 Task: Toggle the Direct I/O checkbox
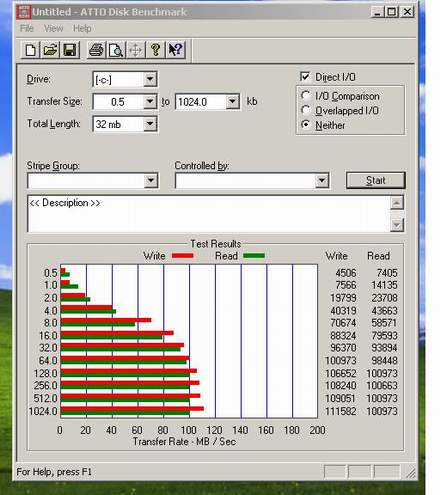point(305,77)
